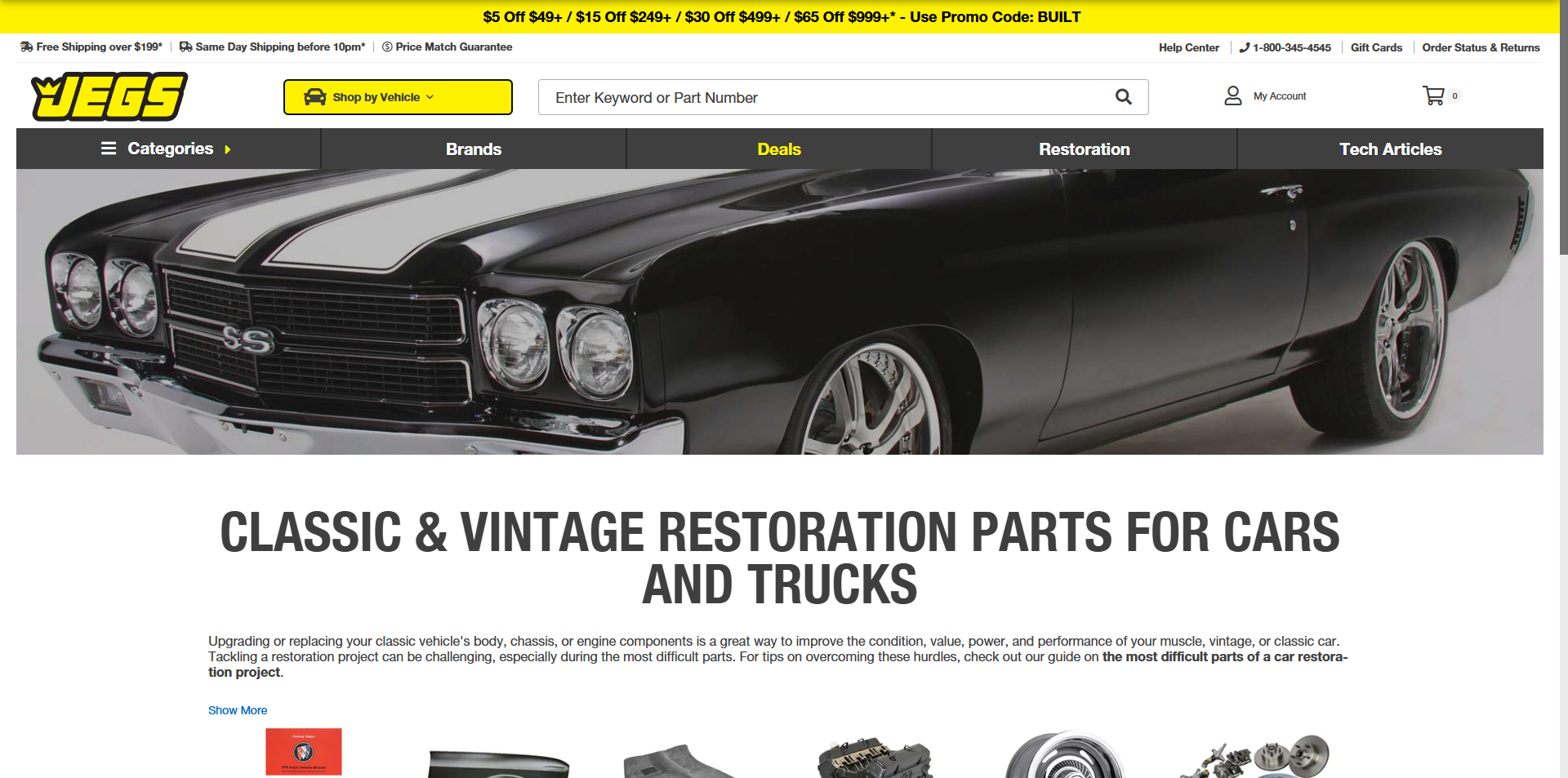Click Show More under the description
The image size is (1568, 778).
pyautogui.click(x=238, y=710)
